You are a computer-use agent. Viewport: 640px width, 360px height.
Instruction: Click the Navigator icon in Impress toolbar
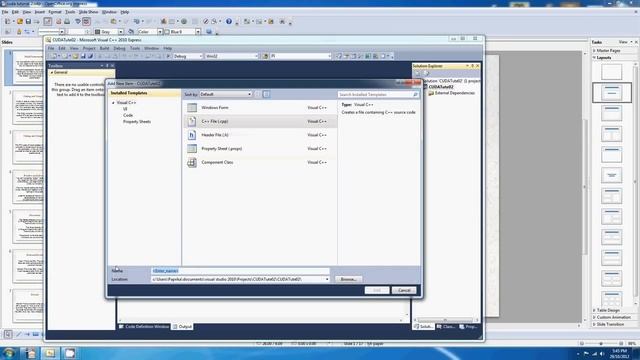click(x=205, y=21)
